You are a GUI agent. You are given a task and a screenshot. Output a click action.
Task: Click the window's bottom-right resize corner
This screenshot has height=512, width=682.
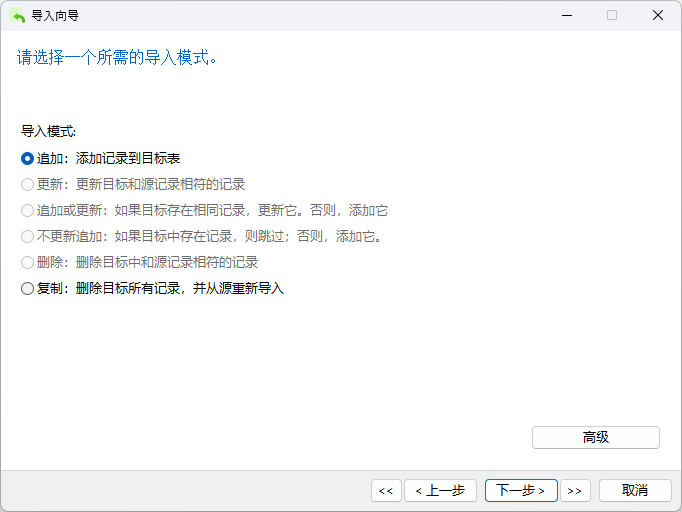(x=677, y=507)
